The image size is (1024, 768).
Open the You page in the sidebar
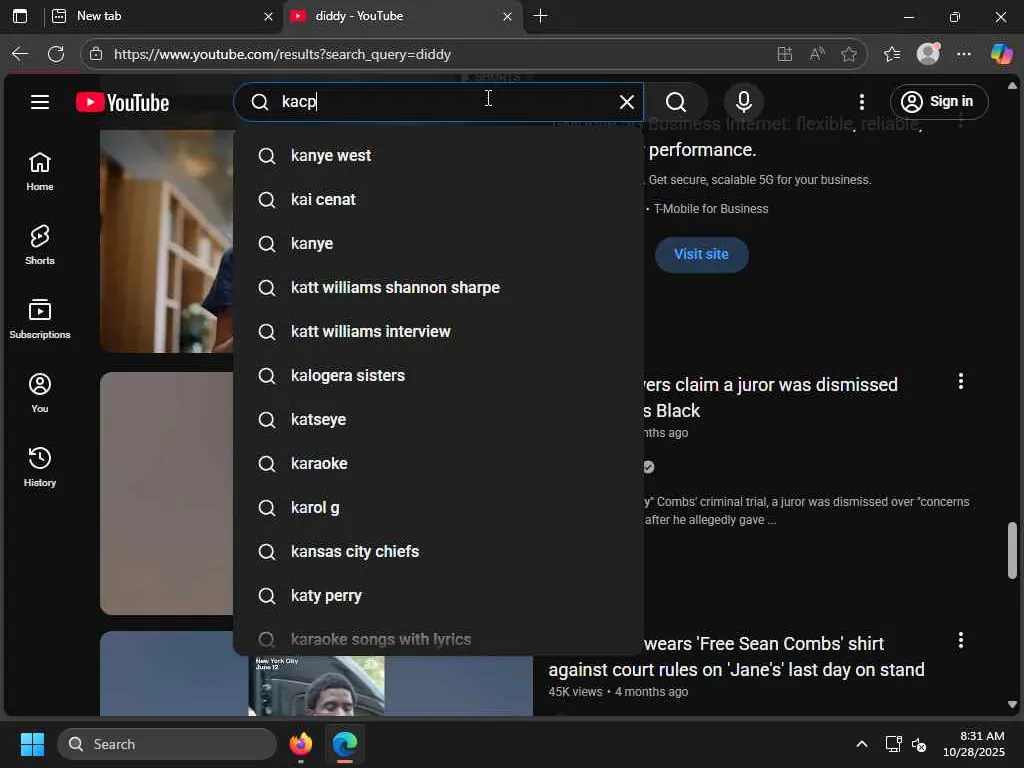(x=40, y=392)
